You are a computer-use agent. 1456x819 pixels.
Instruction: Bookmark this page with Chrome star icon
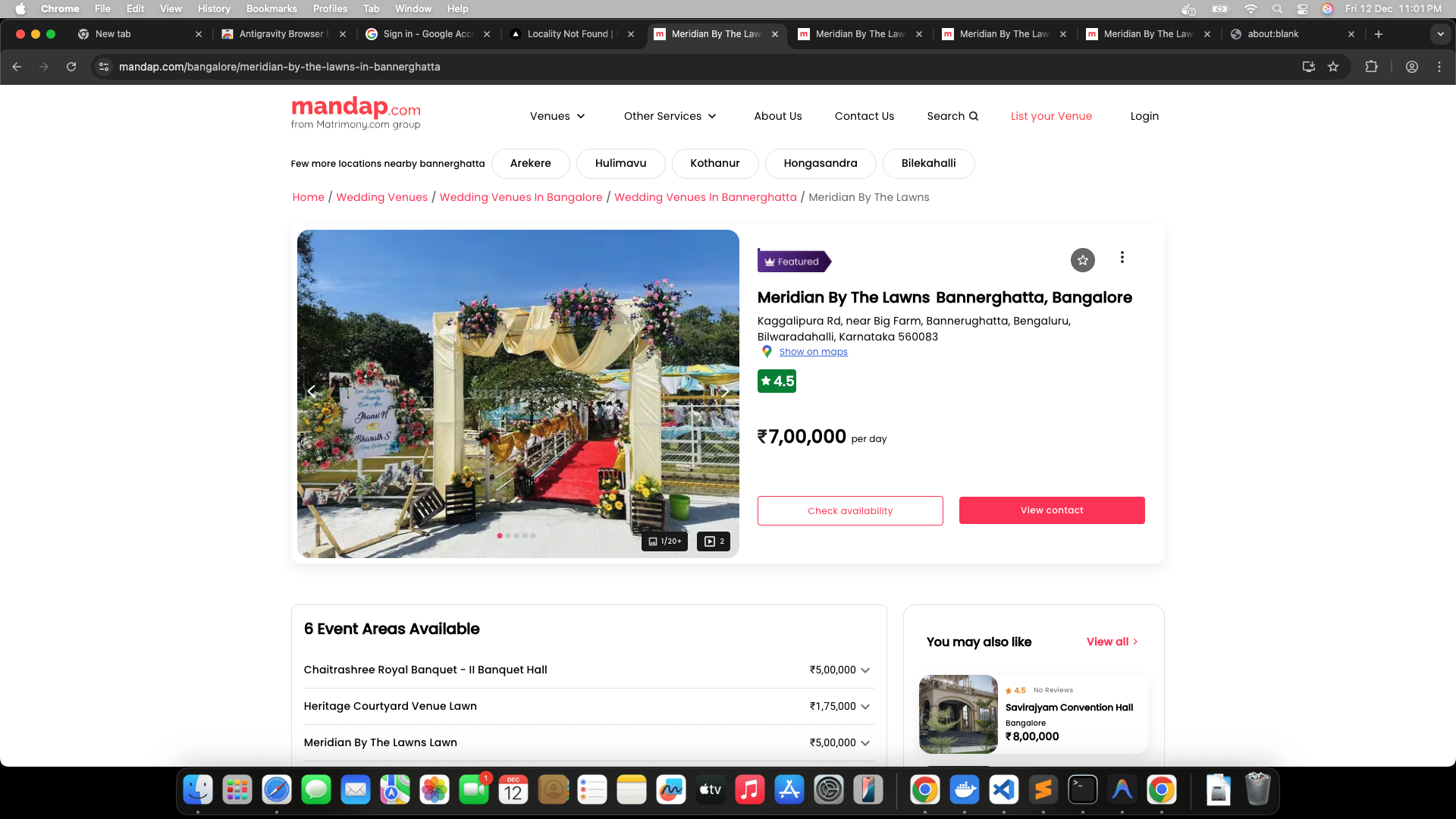1333,67
